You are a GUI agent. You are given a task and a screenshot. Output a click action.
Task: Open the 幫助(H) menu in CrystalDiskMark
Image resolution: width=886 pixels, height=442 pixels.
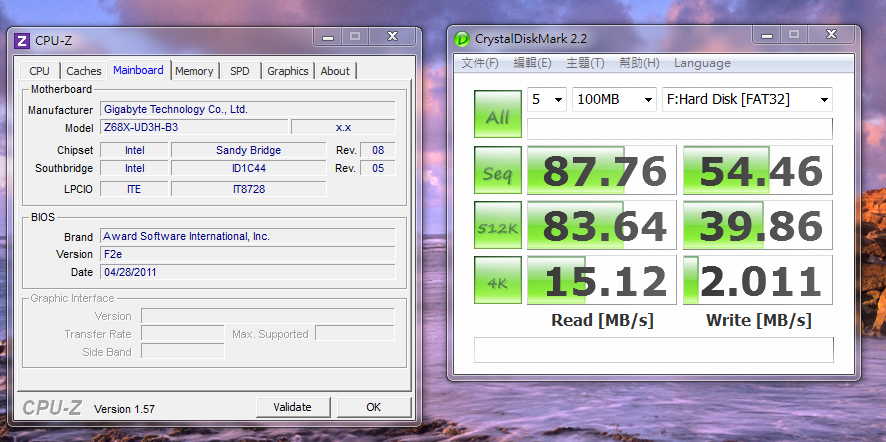(x=639, y=63)
